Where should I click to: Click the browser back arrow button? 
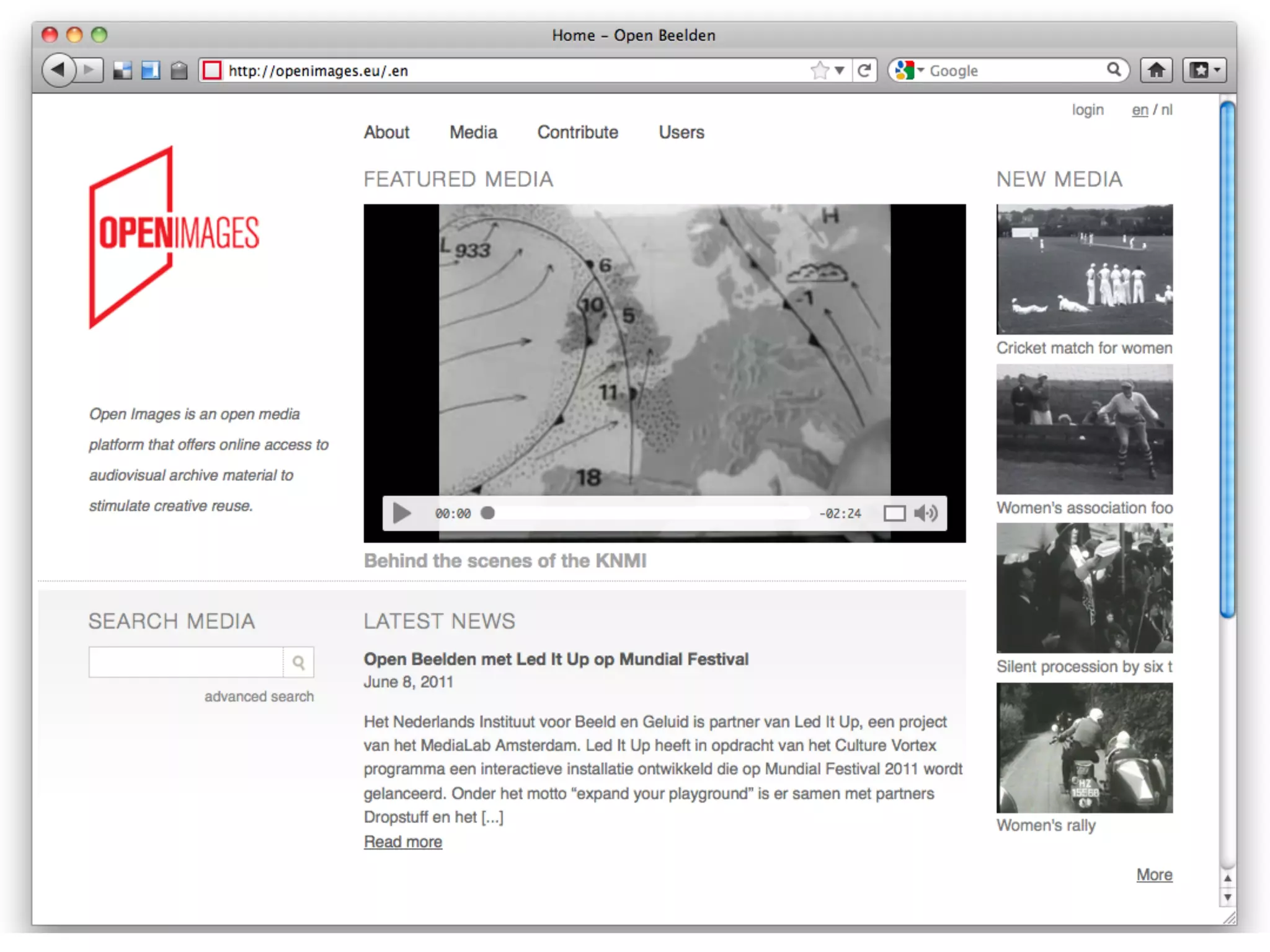click(x=58, y=70)
